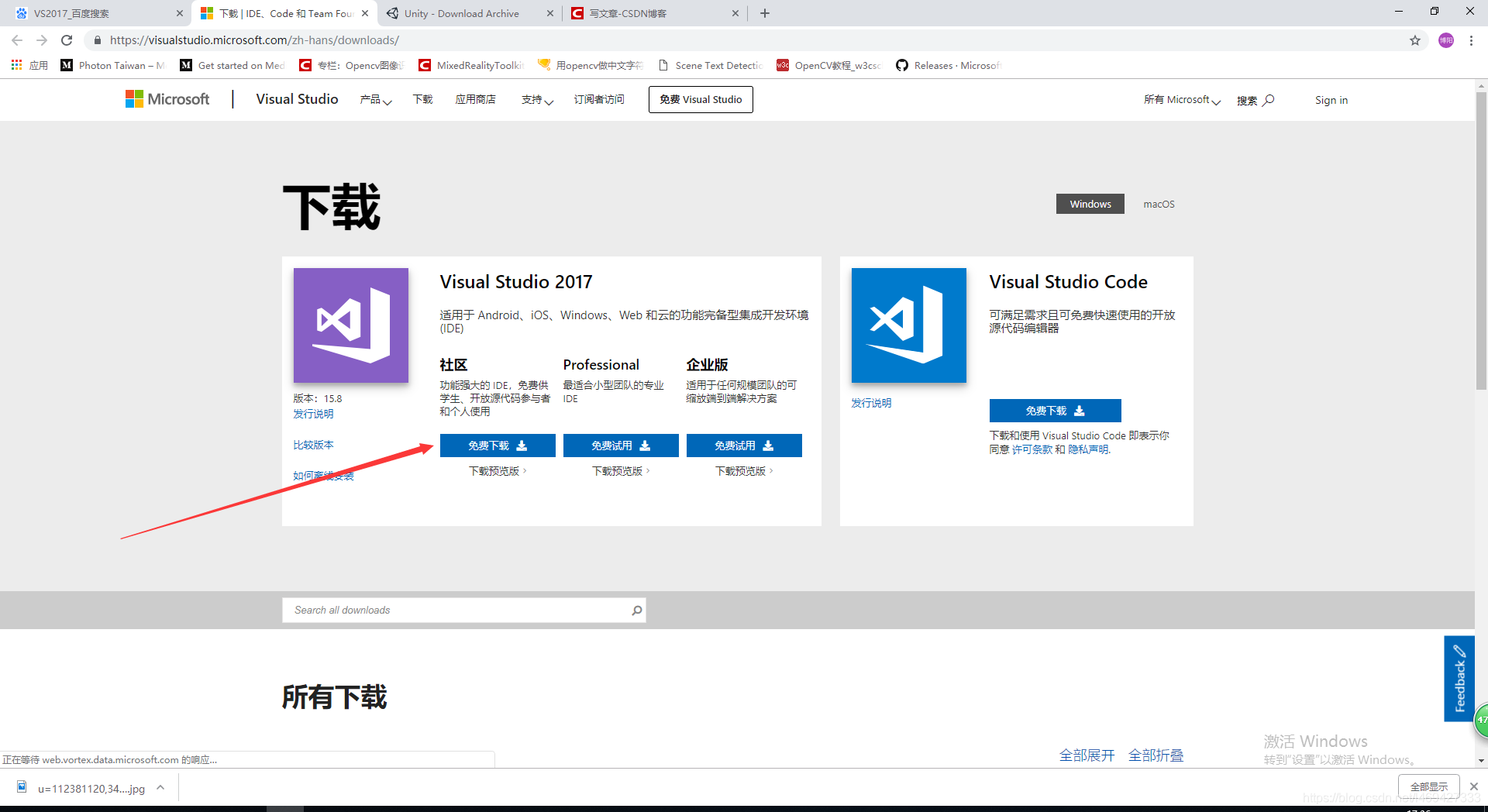The width and height of the screenshot is (1488, 812).
Task: Open 发行说明 under Visual Studio 2017
Action: click(313, 414)
